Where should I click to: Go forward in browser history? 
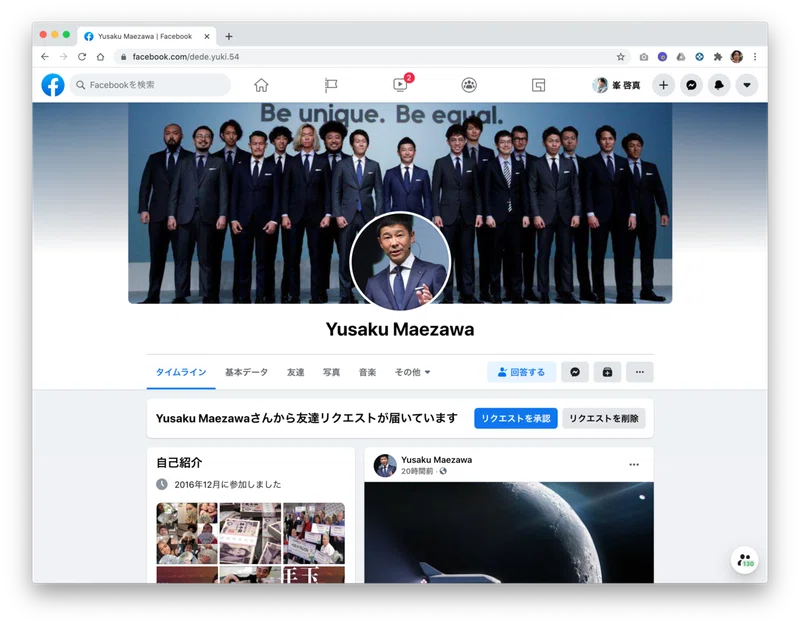click(x=63, y=57)
